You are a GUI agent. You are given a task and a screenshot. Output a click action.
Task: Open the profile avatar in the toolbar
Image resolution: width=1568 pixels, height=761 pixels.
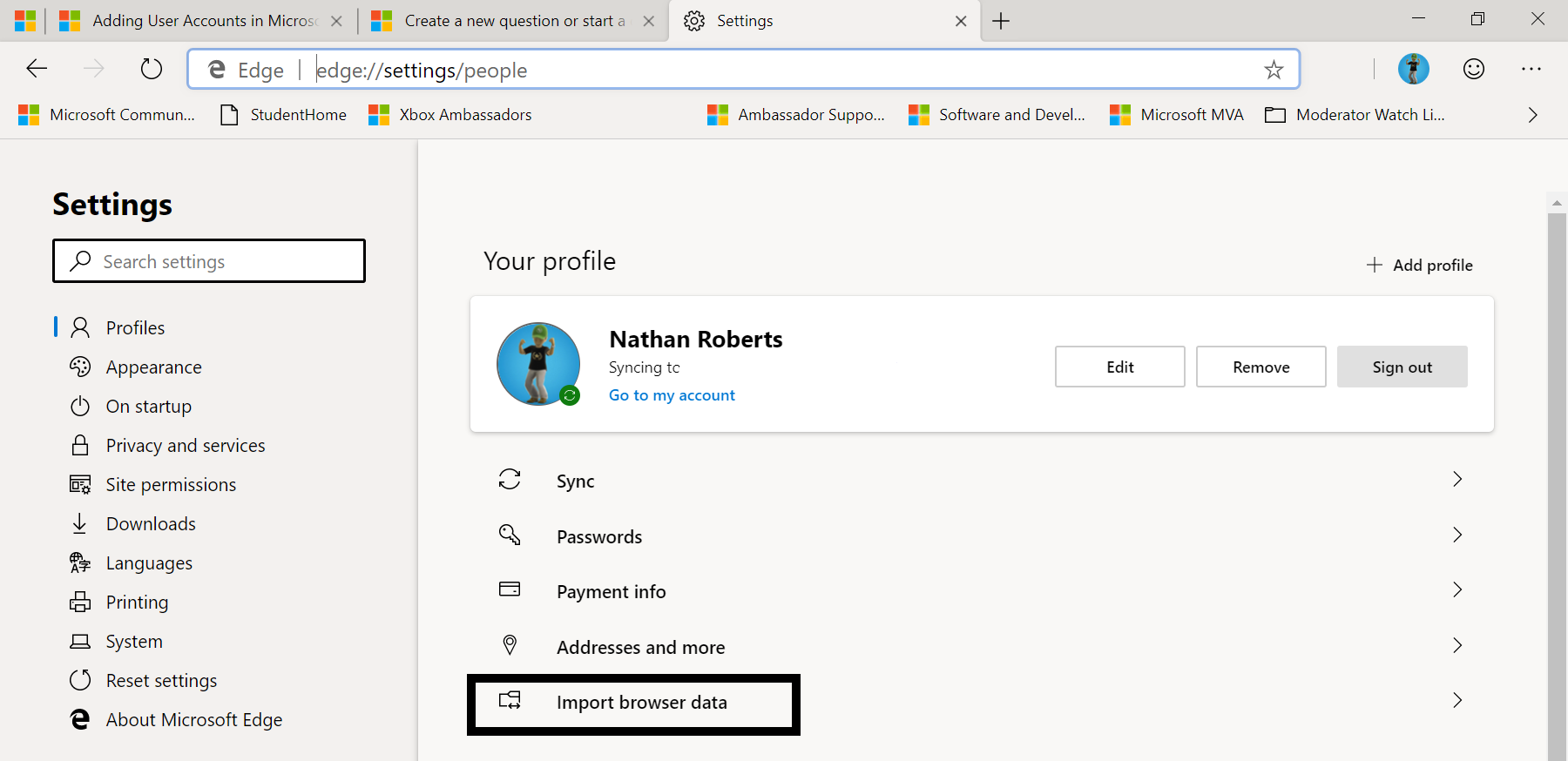click(x=1414, y=69)
